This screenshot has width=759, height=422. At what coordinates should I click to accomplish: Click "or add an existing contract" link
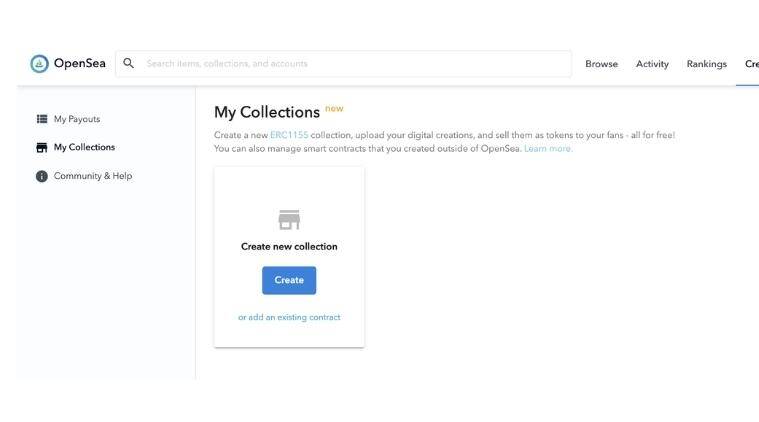289,317
